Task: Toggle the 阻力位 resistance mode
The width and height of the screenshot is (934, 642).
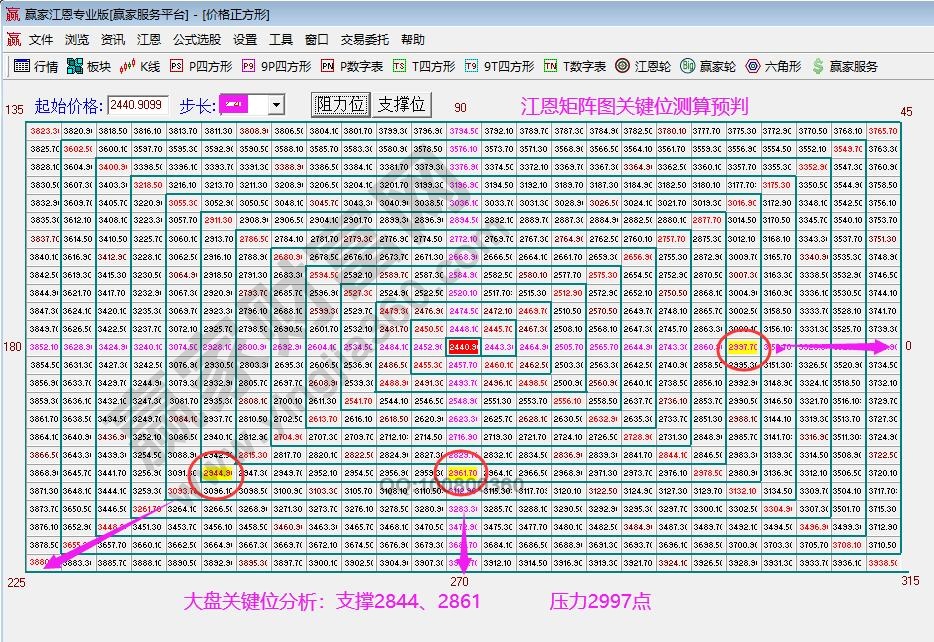Action: [x=341, y=105]
